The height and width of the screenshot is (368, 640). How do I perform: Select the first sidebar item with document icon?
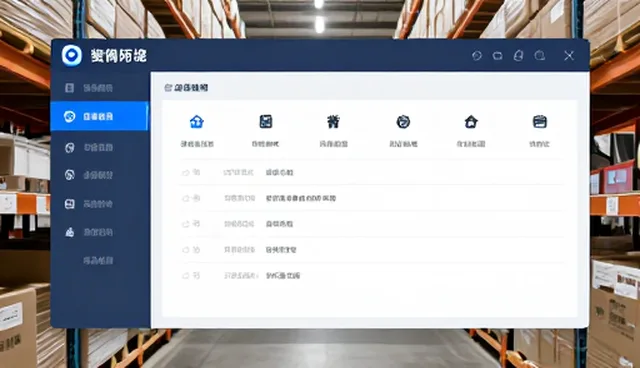pyautogui.click(x=100, y=88)
